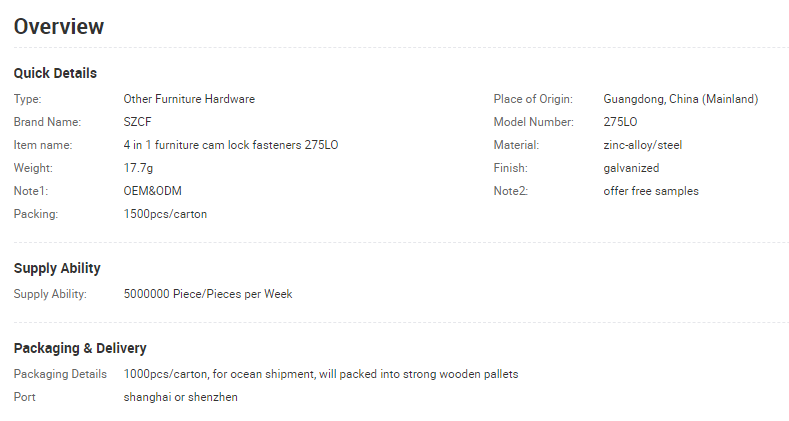The width and height of the screenshot is (789, 421).
Task: Click Guangdong, China (Mainland) origin value
Action: click(681, 99)
